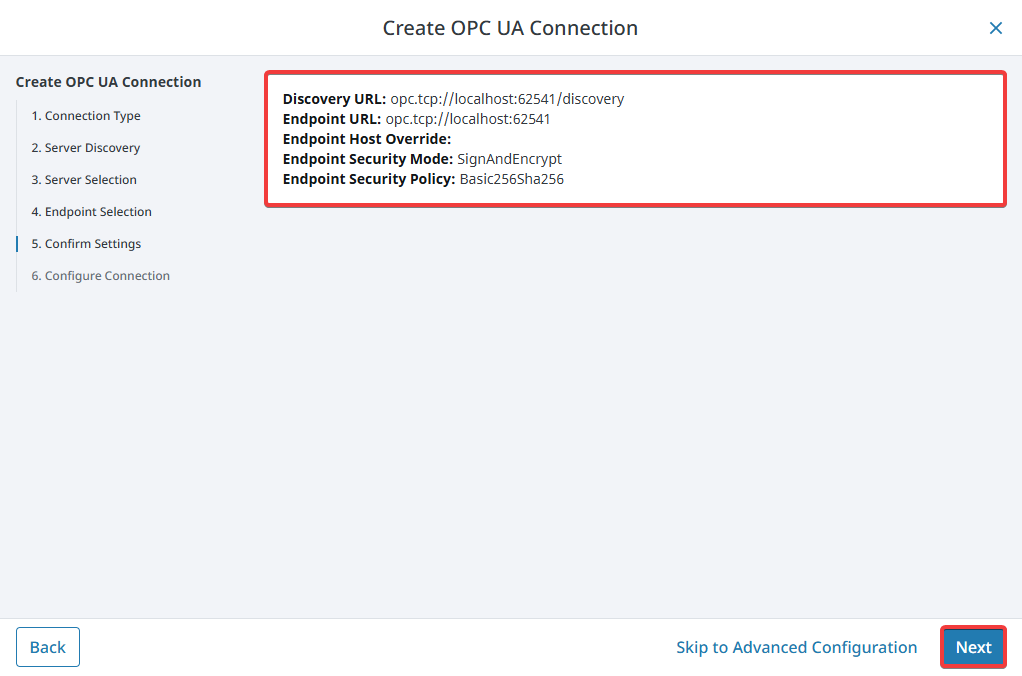Click the Basic256Sha256 security policy value
The height and width of the screenshot is (676, 1022).
512,179
